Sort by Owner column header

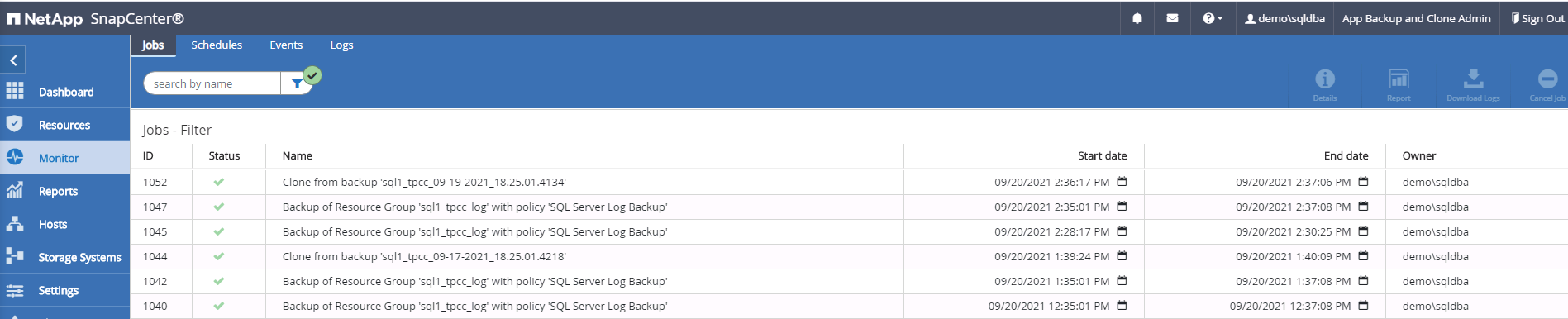[1419, 155]
